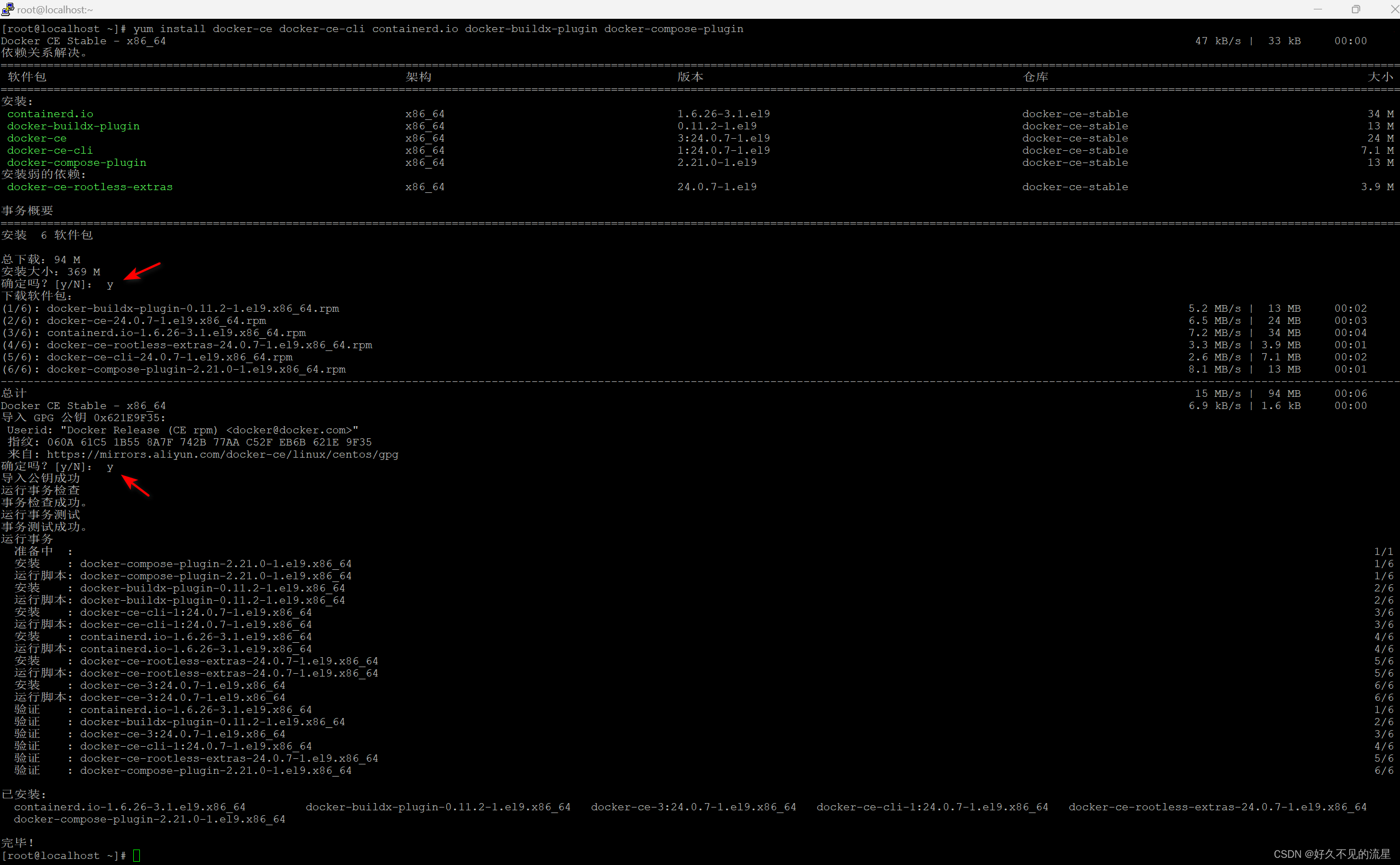
Task: Click the docker-compose-plugin green package entry
Action: (76, 162)
